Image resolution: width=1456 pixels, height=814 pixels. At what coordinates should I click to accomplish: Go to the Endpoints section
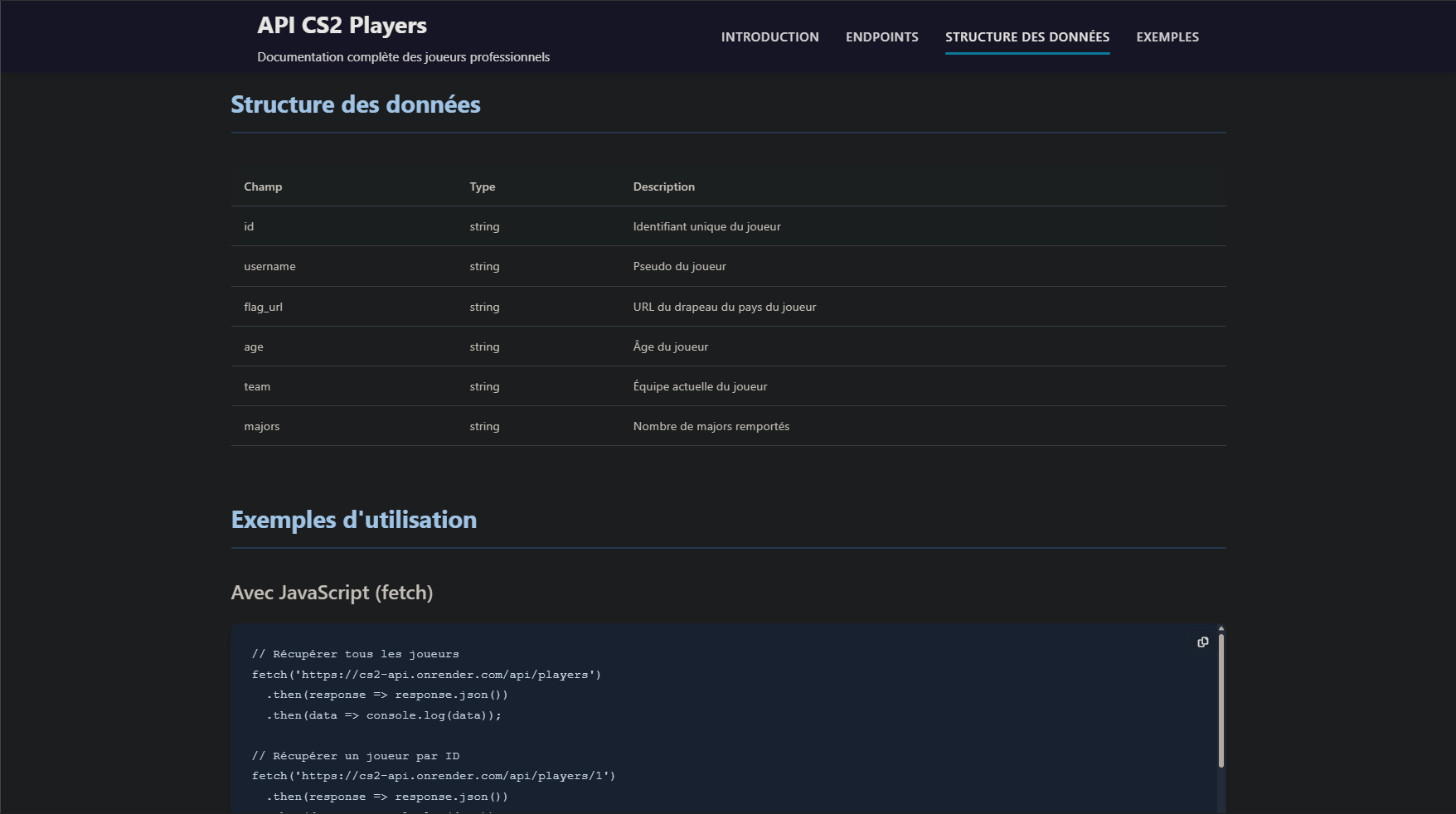(881, 37)
